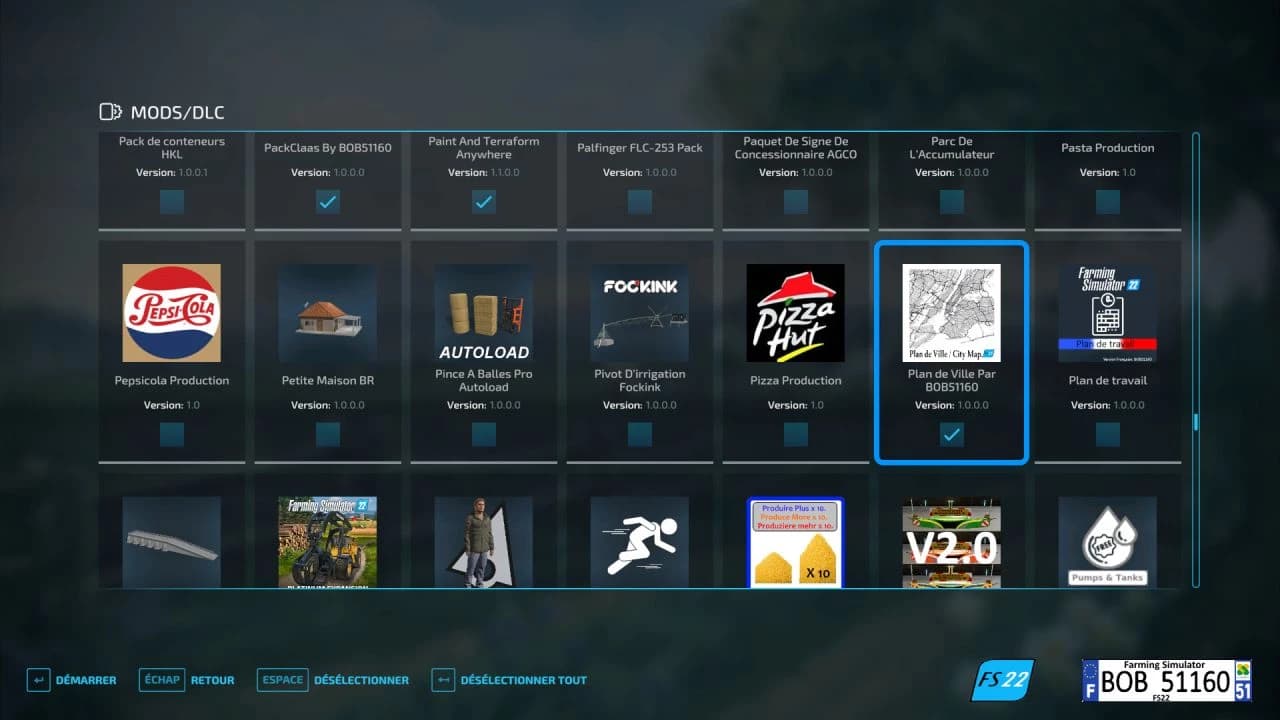Click the Plan de travail calendar thumbnail
This screenshot has width=1280, height=720.
pos(1107,313)
